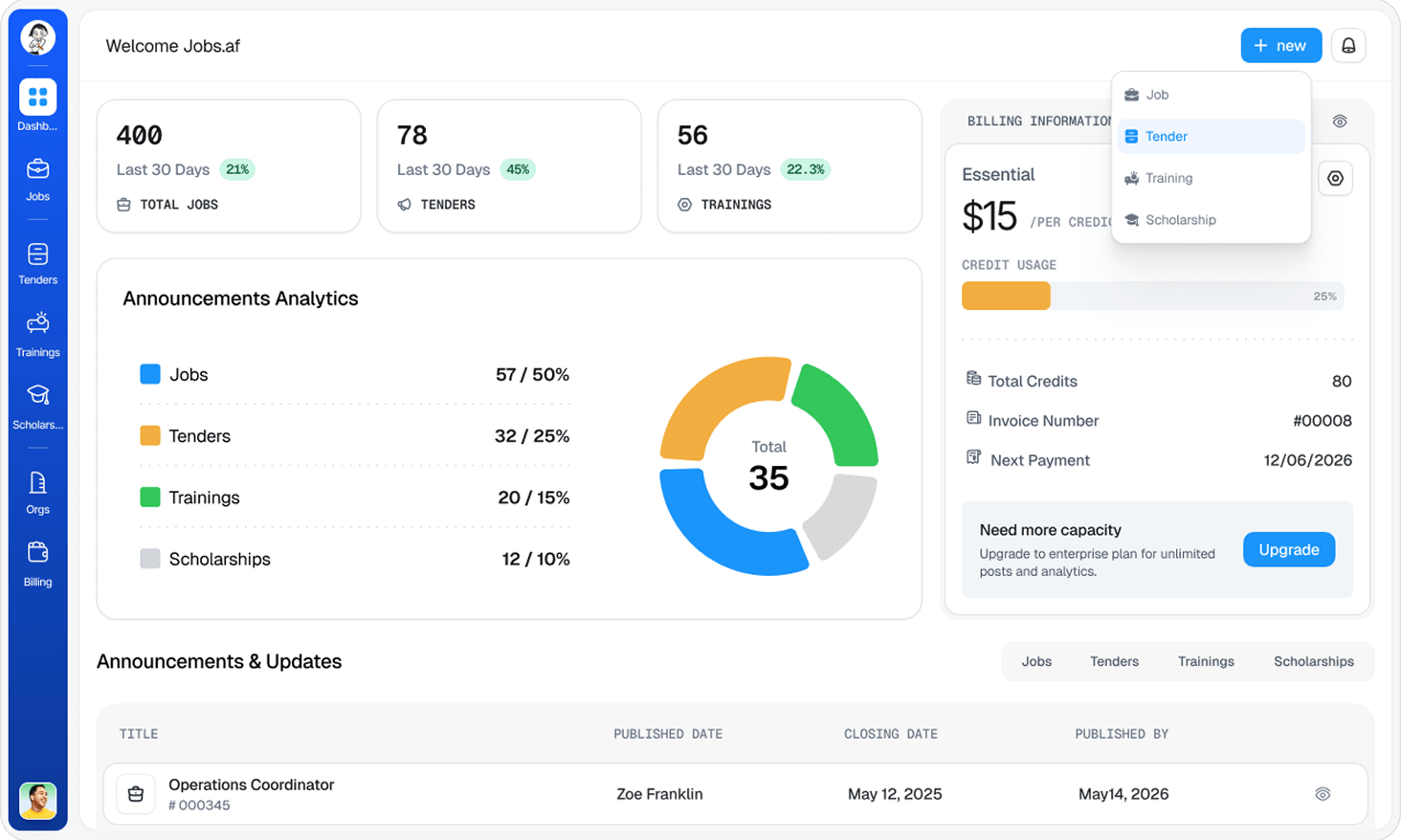Select Job from the new menu

pos(1211,95)
